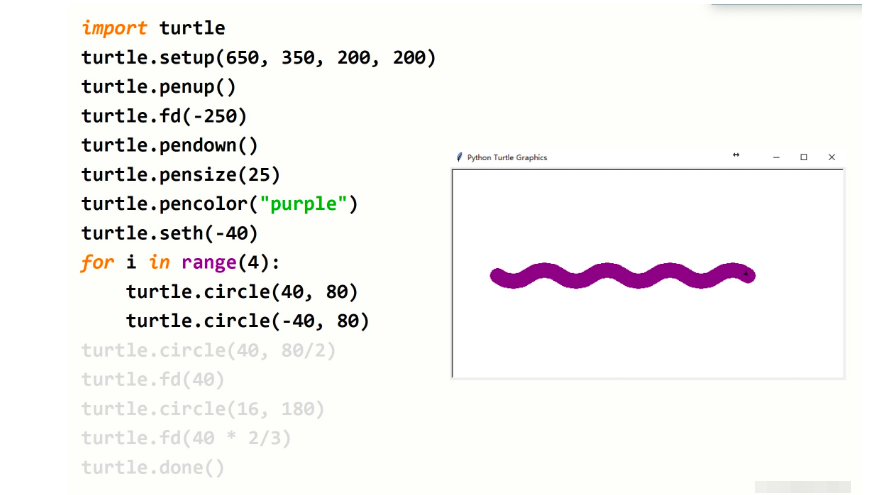Click the for i in range(4) line
This screenshot has width=886, height=495.
click(181, 263)
